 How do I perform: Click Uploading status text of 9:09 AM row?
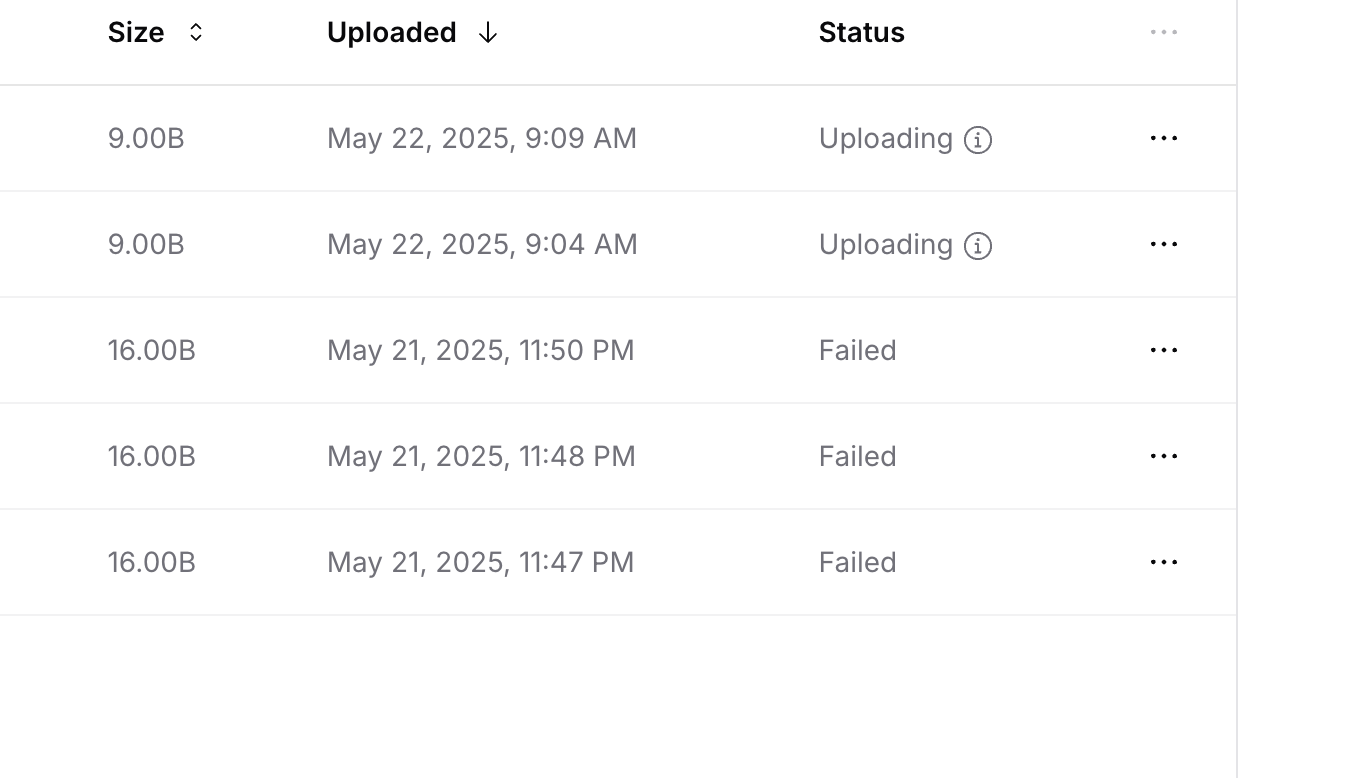[885, 138]
